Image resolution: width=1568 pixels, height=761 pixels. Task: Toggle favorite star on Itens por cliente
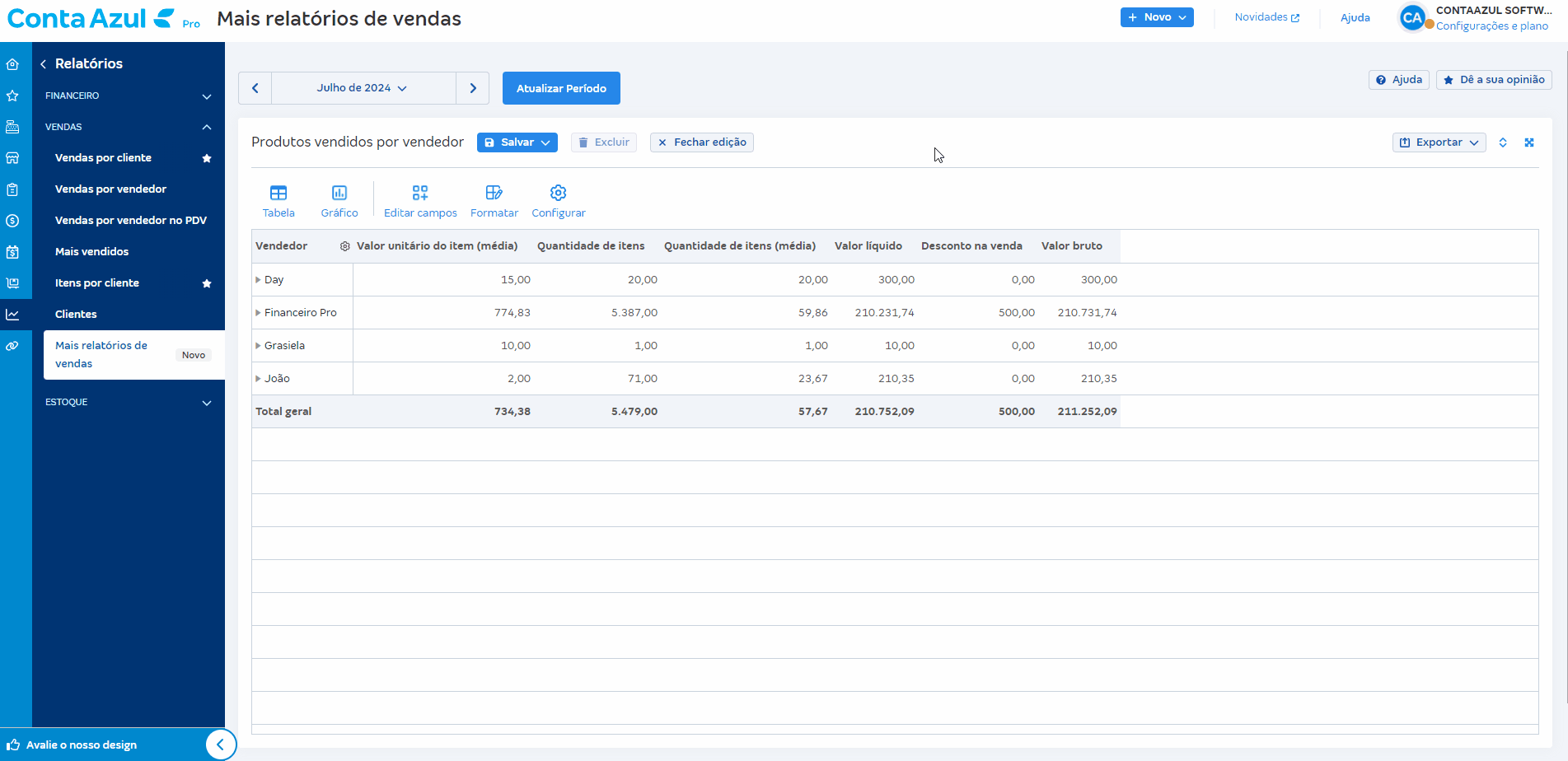point(207,283)
